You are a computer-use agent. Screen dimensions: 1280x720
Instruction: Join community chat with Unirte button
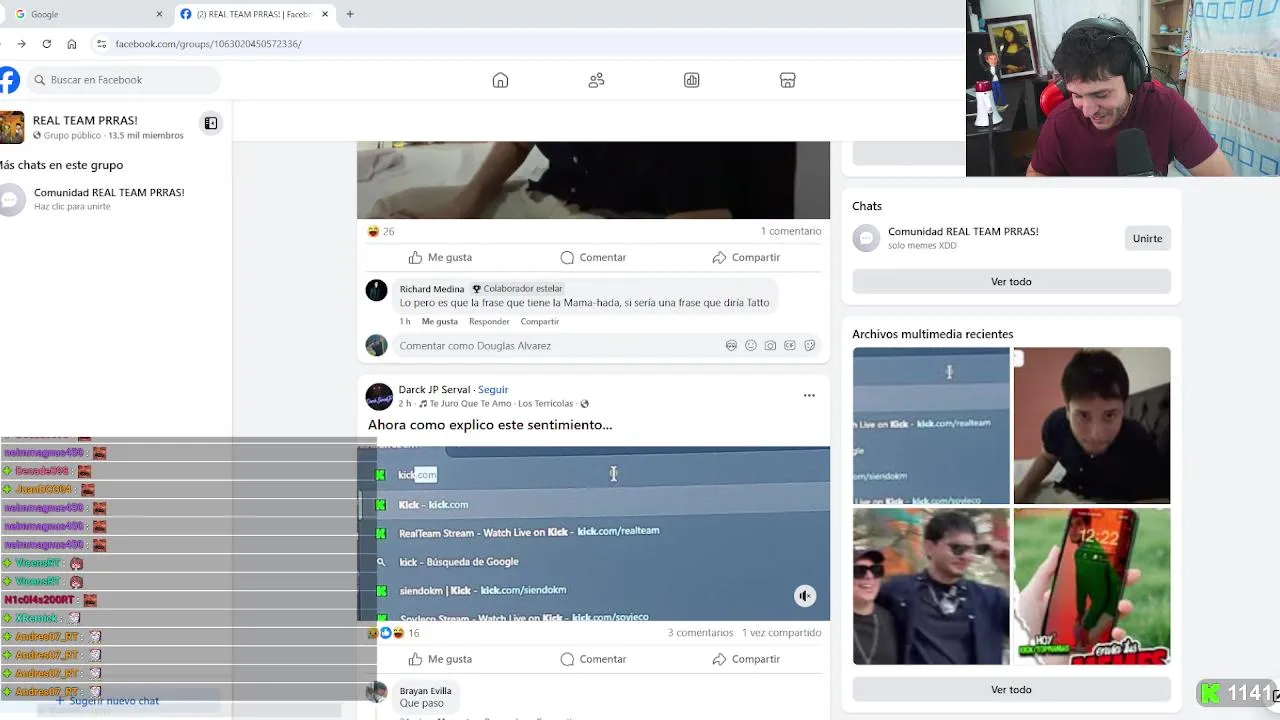pyautogui.click(x=1147, y=239)
